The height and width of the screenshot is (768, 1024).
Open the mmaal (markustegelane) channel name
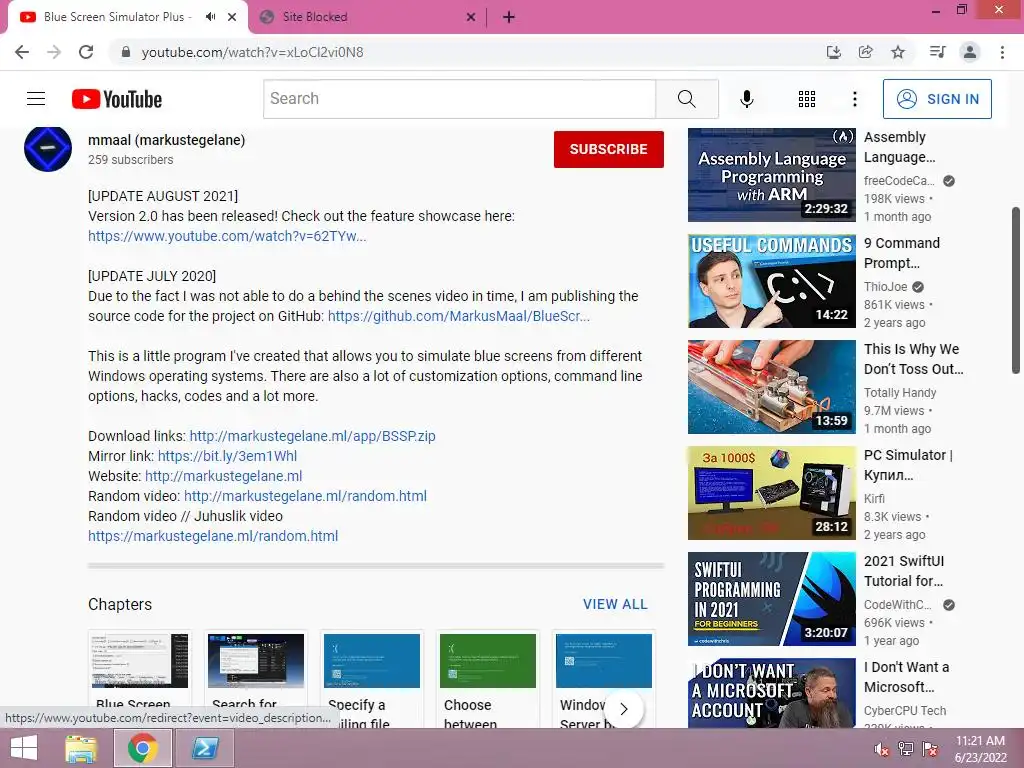167,140
